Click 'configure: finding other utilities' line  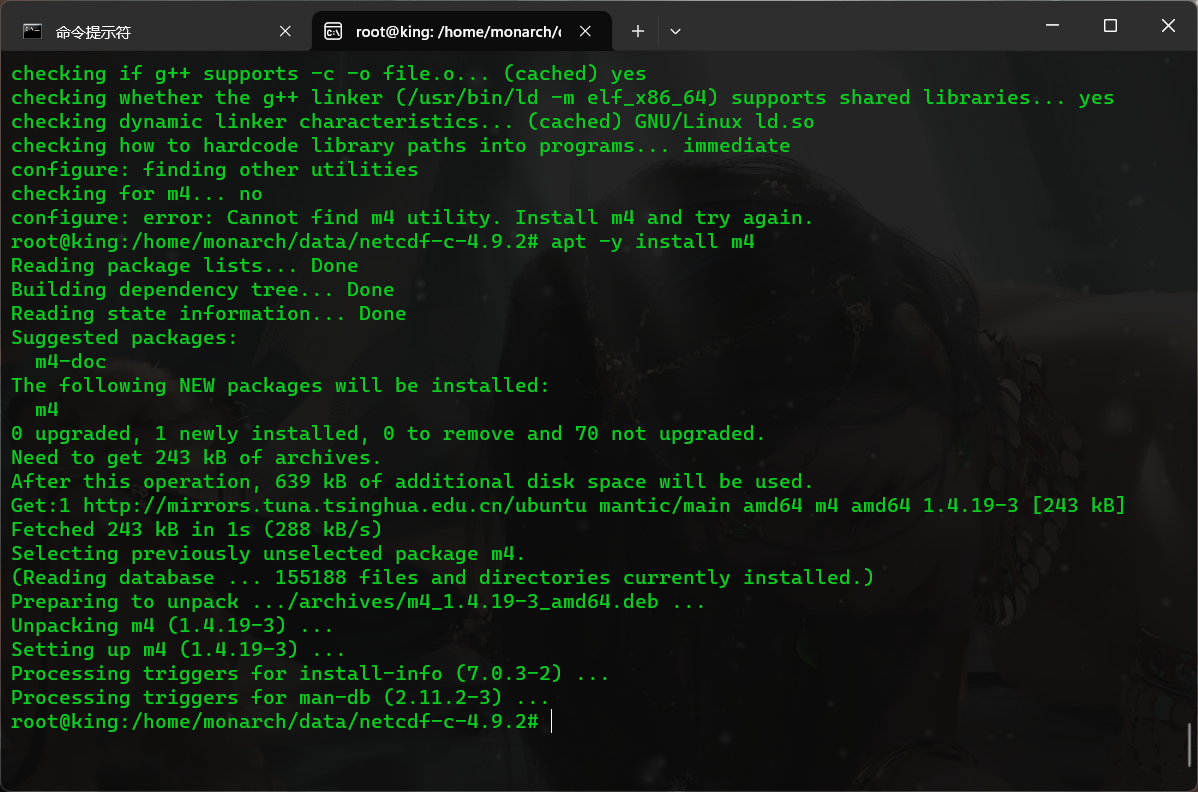click(215, 170)
